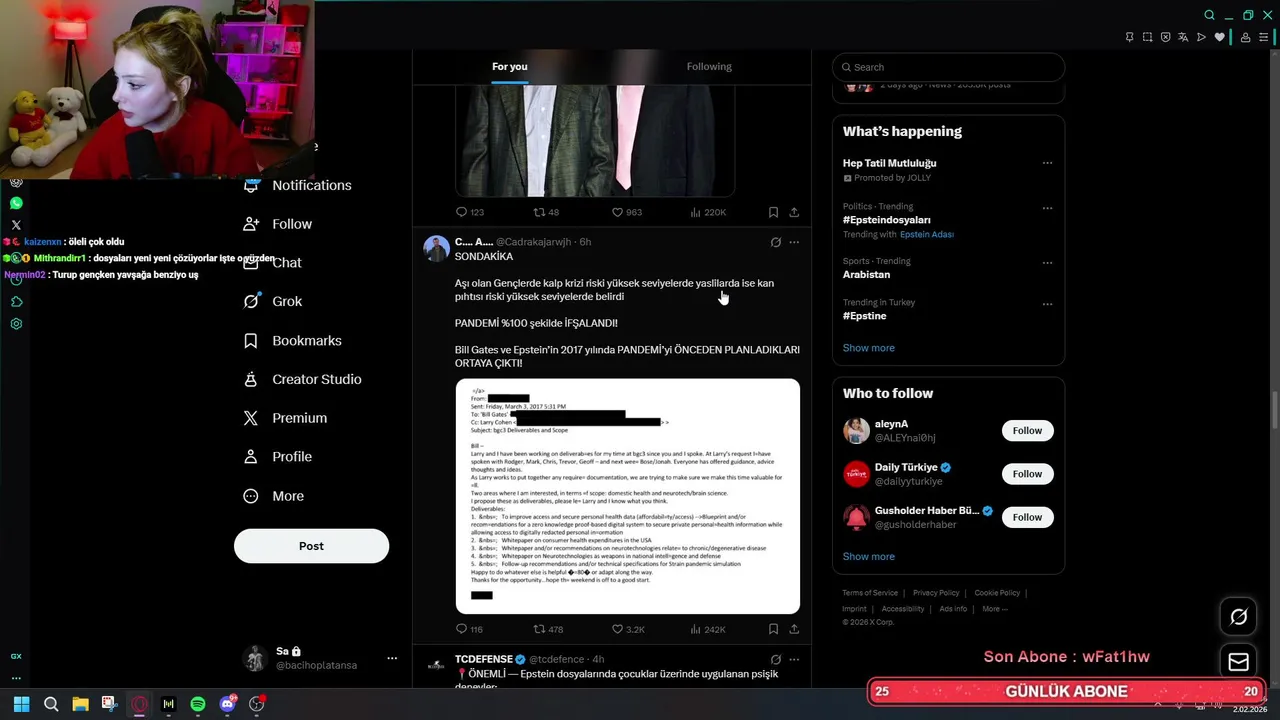Open Creator Studio
Viewport: 1280px width, 720px height.
303,379
